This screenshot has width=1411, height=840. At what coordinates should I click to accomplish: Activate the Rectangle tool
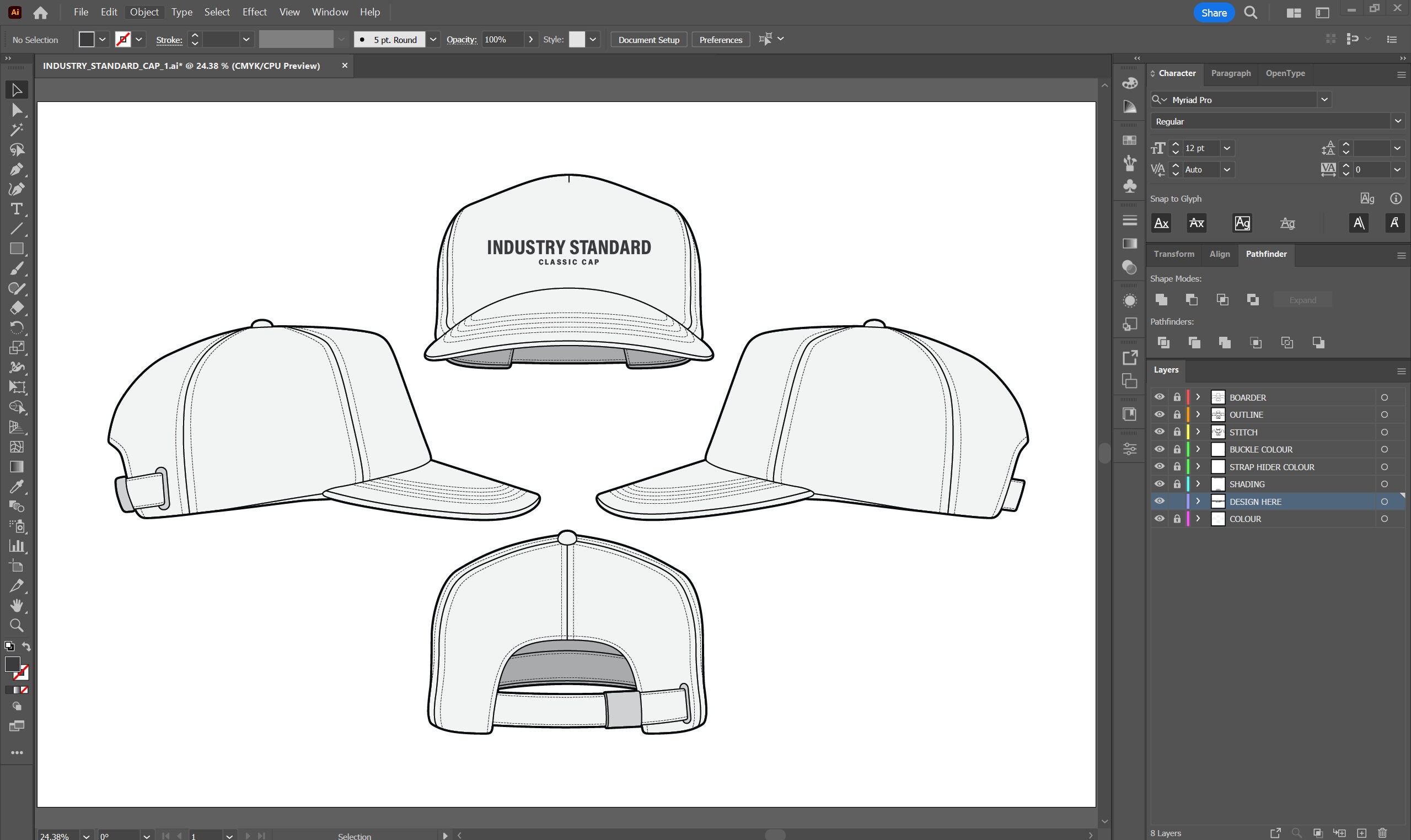pyautogui.click(x=17, y=249)
